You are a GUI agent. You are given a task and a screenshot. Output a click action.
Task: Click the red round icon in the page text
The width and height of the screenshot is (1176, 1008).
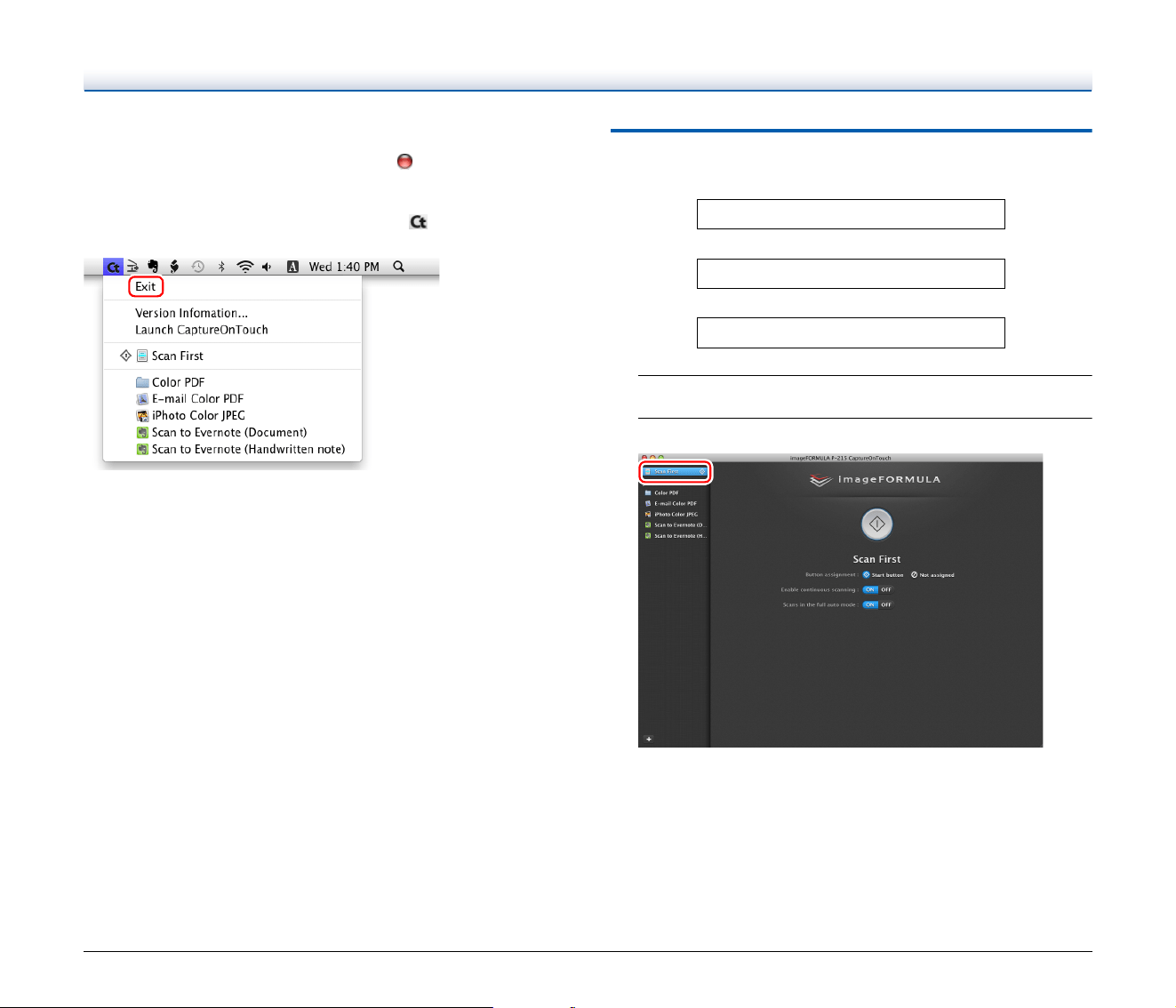[x=404, y=161]
